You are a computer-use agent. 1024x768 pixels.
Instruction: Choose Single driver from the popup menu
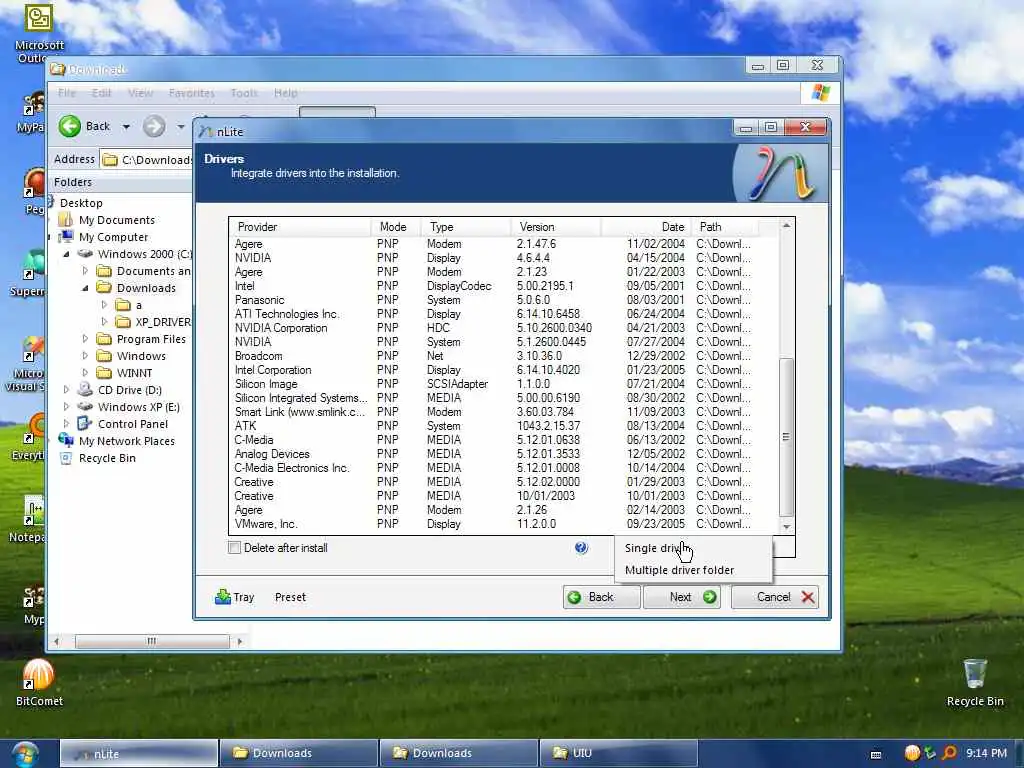[693, 548]
